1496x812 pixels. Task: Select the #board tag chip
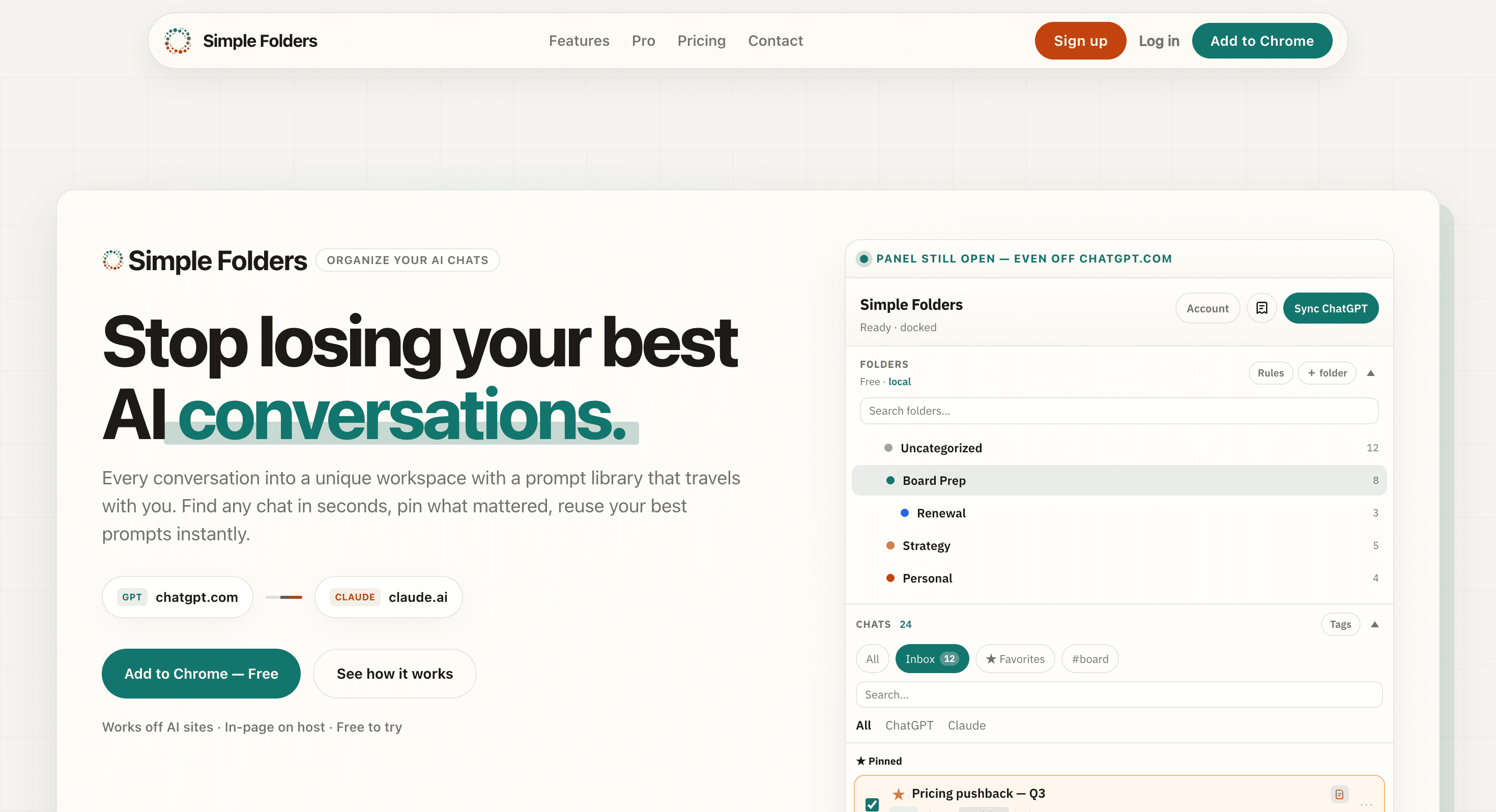point(1090,659)
